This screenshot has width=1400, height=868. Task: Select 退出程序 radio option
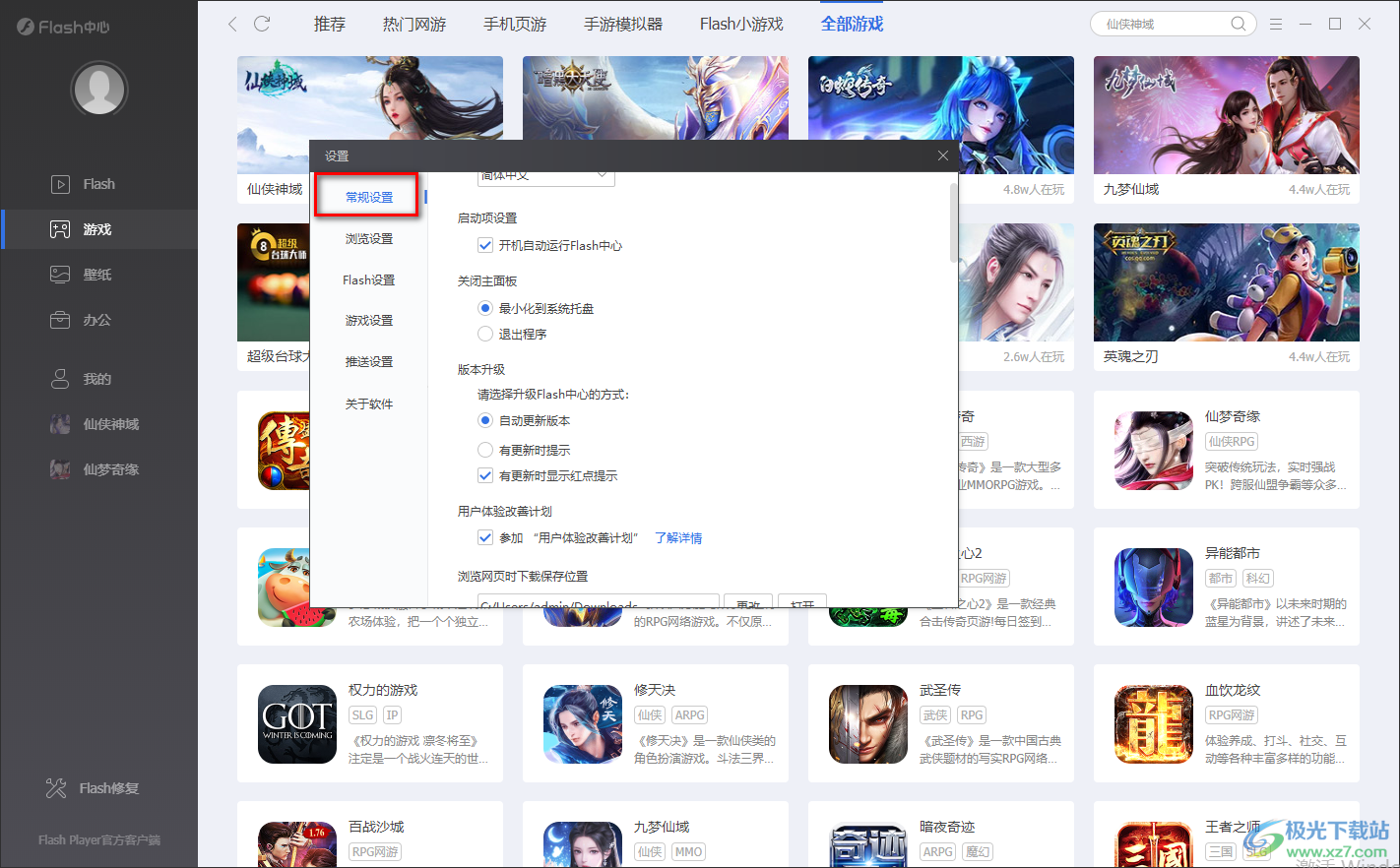click(485, 334)
